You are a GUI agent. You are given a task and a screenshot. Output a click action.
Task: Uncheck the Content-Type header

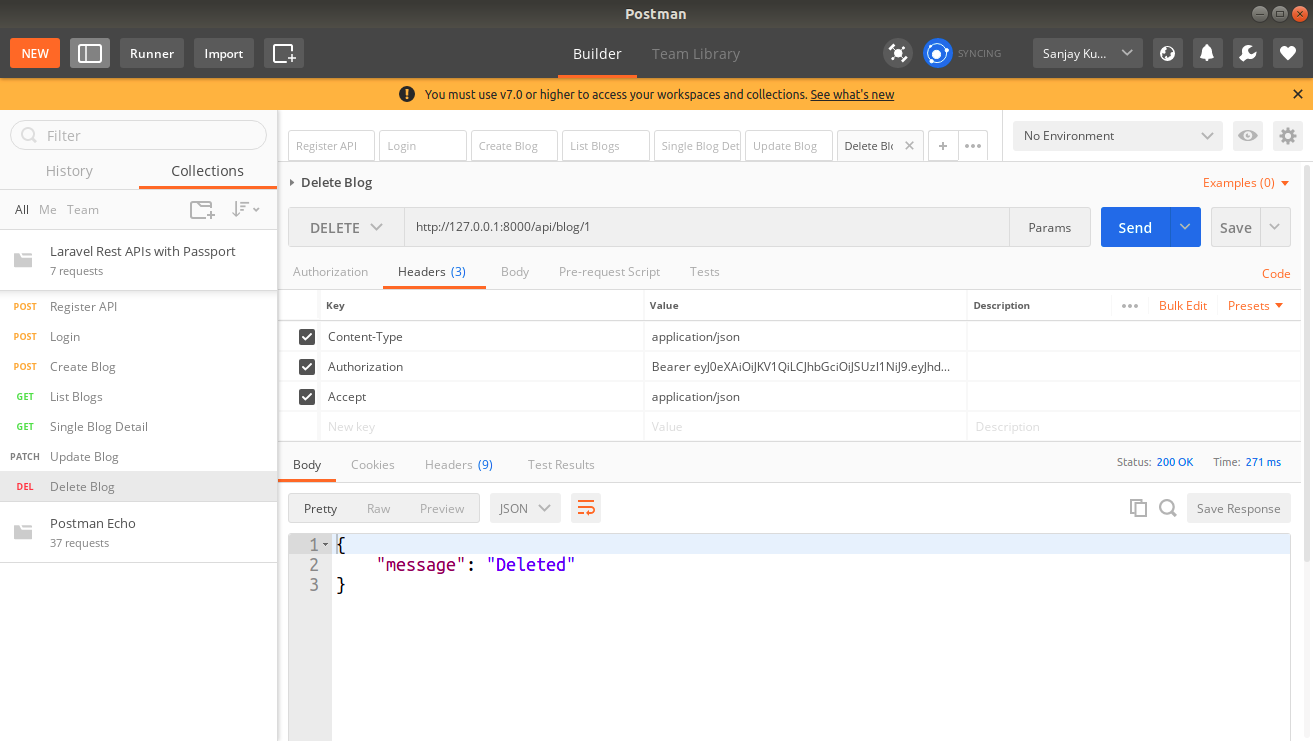(x=307, y=337)
